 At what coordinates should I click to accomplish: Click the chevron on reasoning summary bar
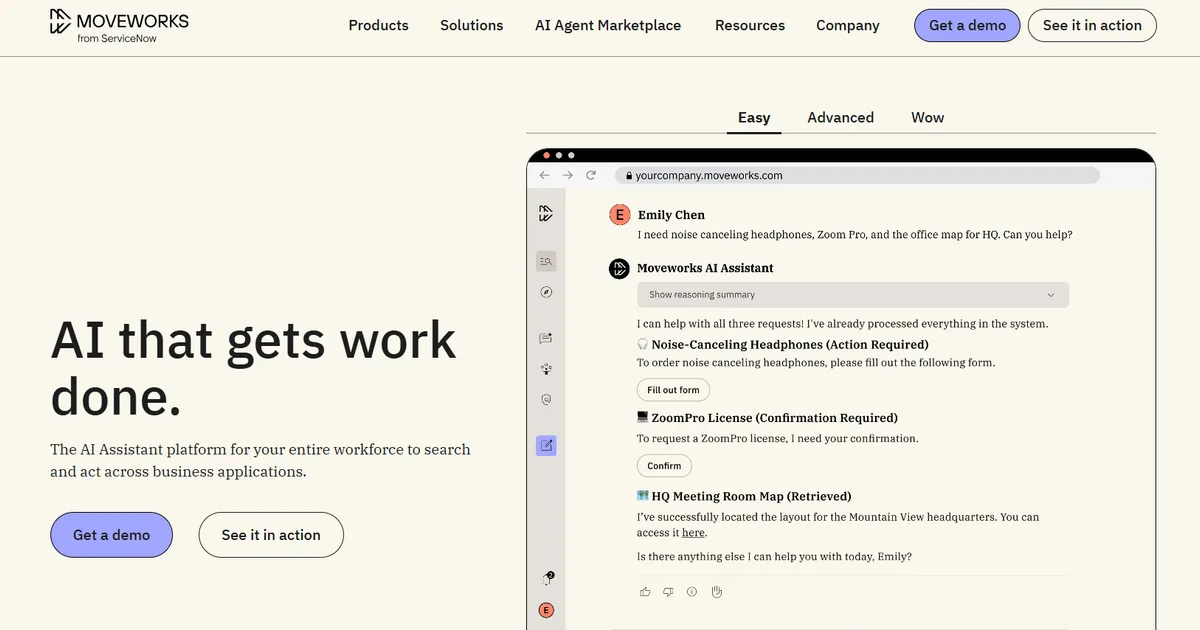pyautogui.click(x=1051, y=295)
